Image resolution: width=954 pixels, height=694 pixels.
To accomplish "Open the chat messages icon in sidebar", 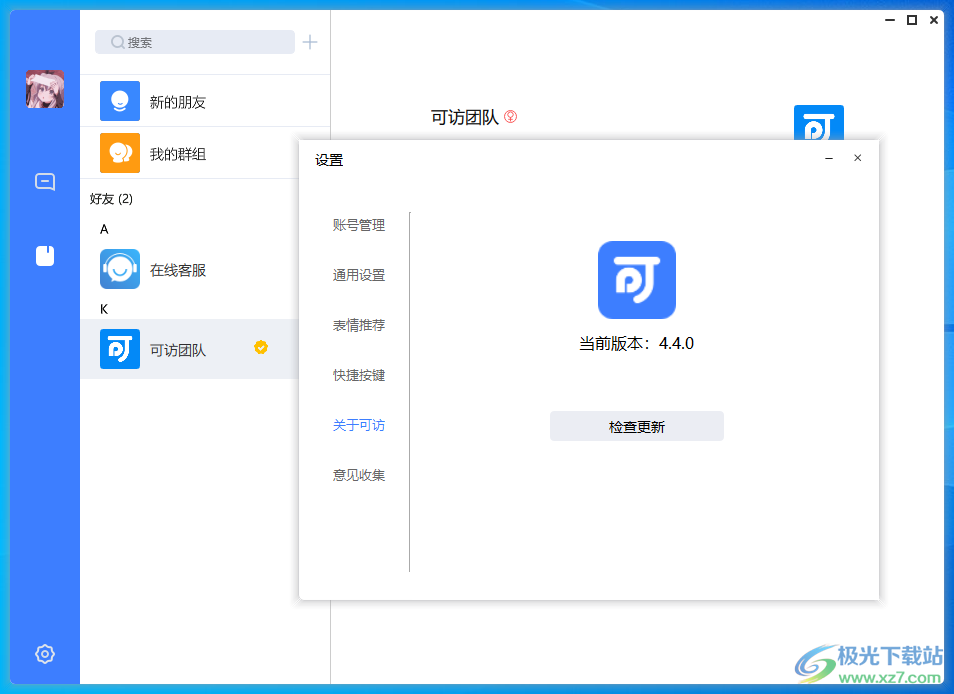I will pos(44,182).
